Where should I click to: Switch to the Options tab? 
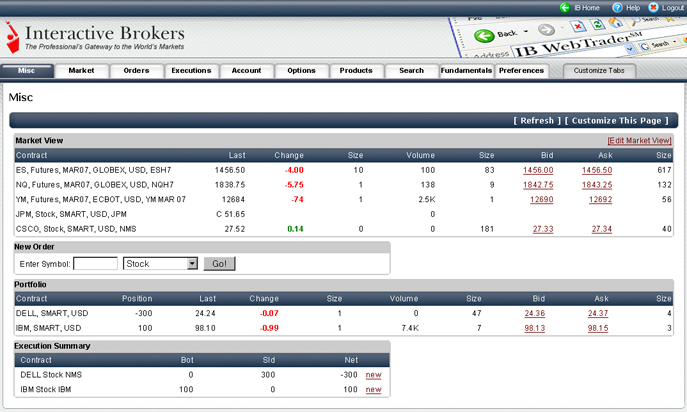click(x=301, y=71)
